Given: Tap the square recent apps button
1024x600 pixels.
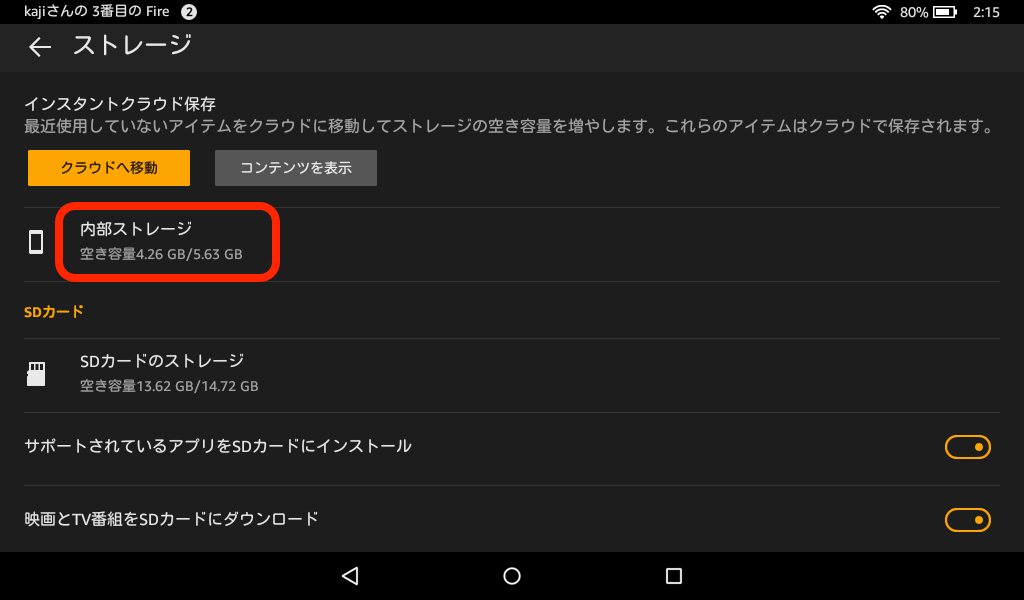Looking at the screenshot, I should [x=674, y=576].
